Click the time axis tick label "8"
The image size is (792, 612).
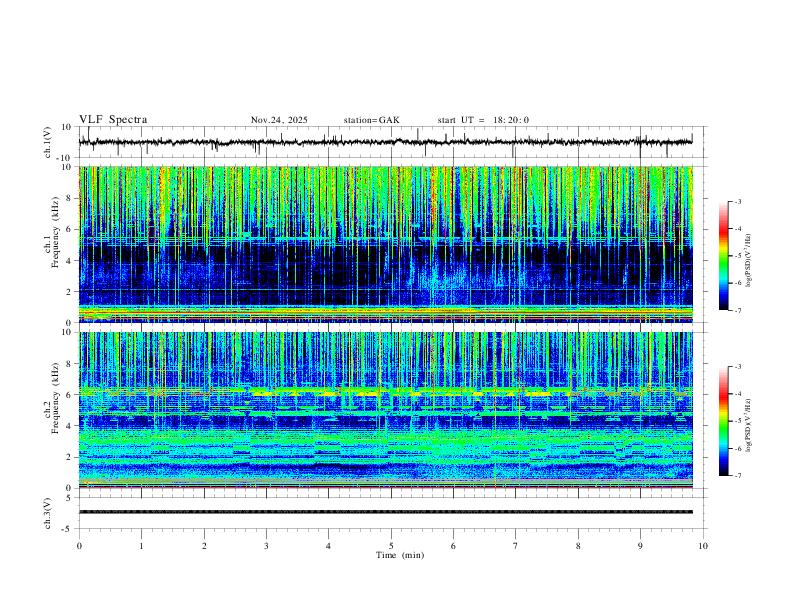(578, 546)
